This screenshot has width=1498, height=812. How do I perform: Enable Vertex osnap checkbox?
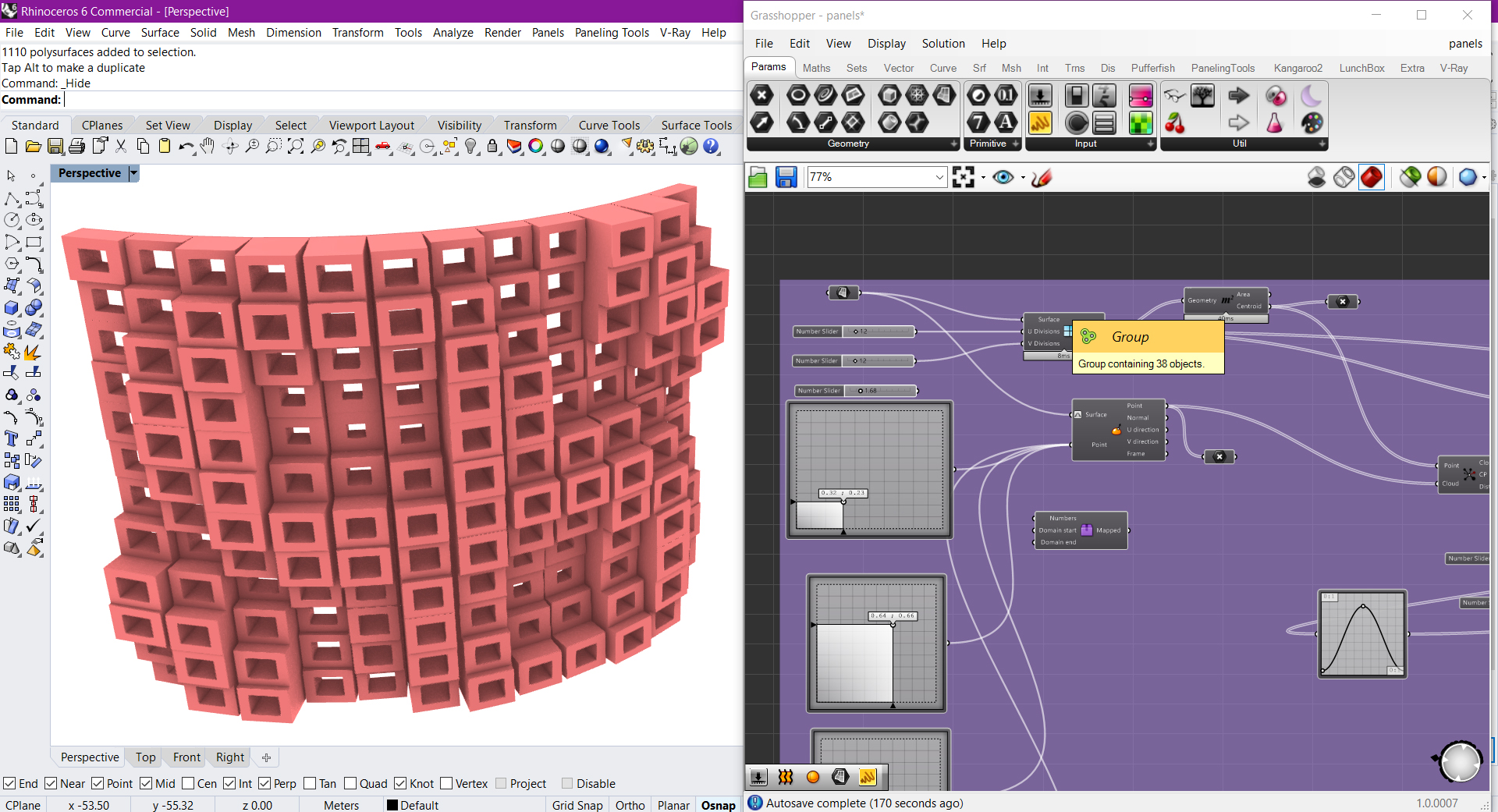point(446,783)
